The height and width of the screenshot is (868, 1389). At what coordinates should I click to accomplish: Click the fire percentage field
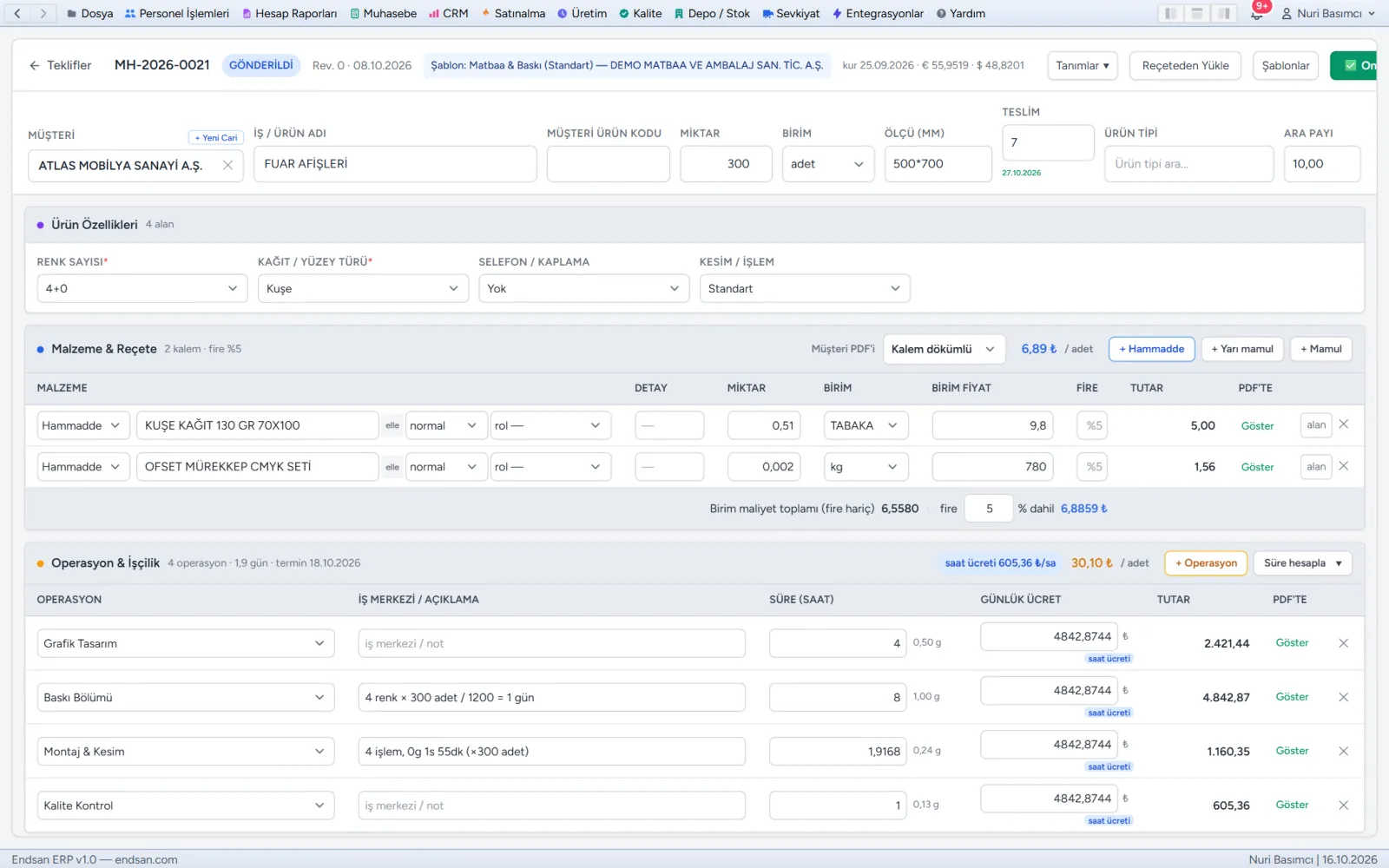[989, 509]
